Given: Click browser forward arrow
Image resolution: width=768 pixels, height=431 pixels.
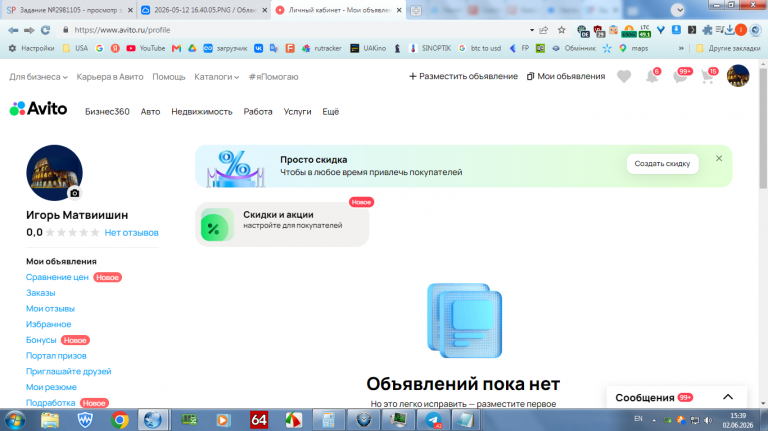Looking at the screenshot, I should point(29,30).
